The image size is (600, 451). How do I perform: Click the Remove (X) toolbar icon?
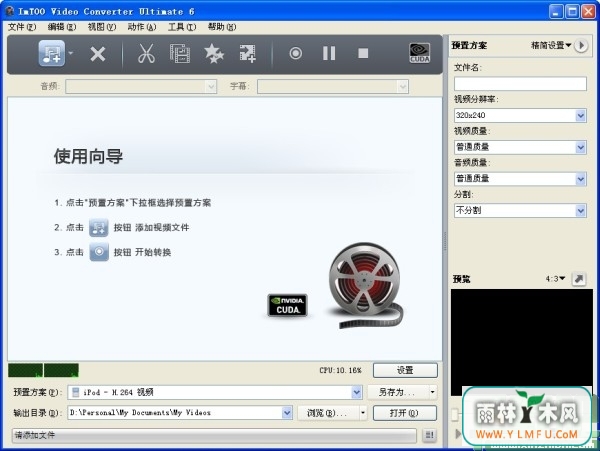point(98,54)
